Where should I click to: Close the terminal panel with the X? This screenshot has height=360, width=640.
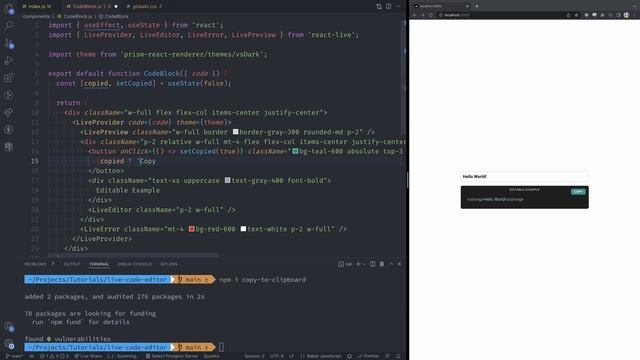(x=399, y=264)
